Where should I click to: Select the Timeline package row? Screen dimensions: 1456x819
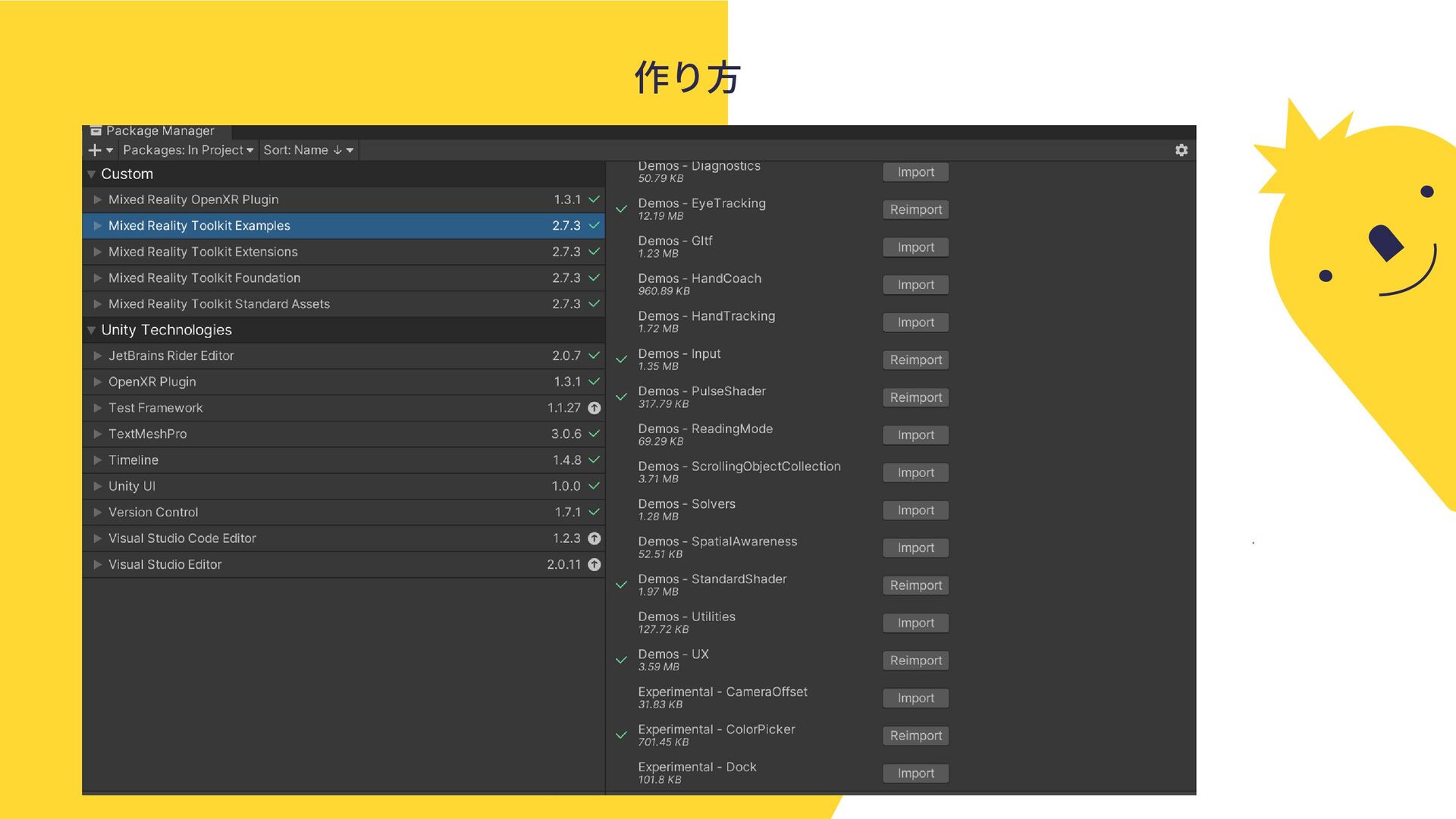point(133,460)
